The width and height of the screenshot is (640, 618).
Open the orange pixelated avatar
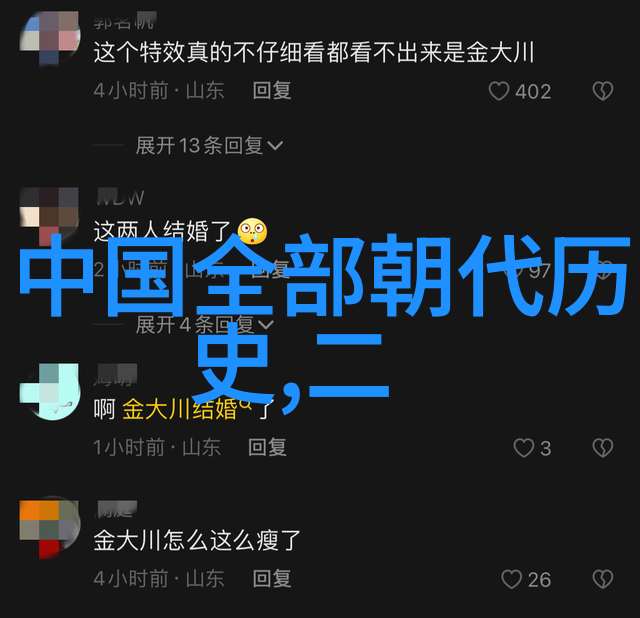(50, 529)
